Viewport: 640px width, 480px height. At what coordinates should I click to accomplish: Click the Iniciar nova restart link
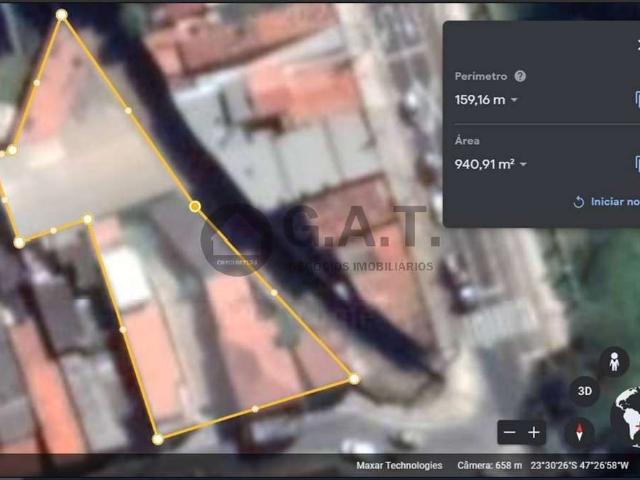point(614,202)
